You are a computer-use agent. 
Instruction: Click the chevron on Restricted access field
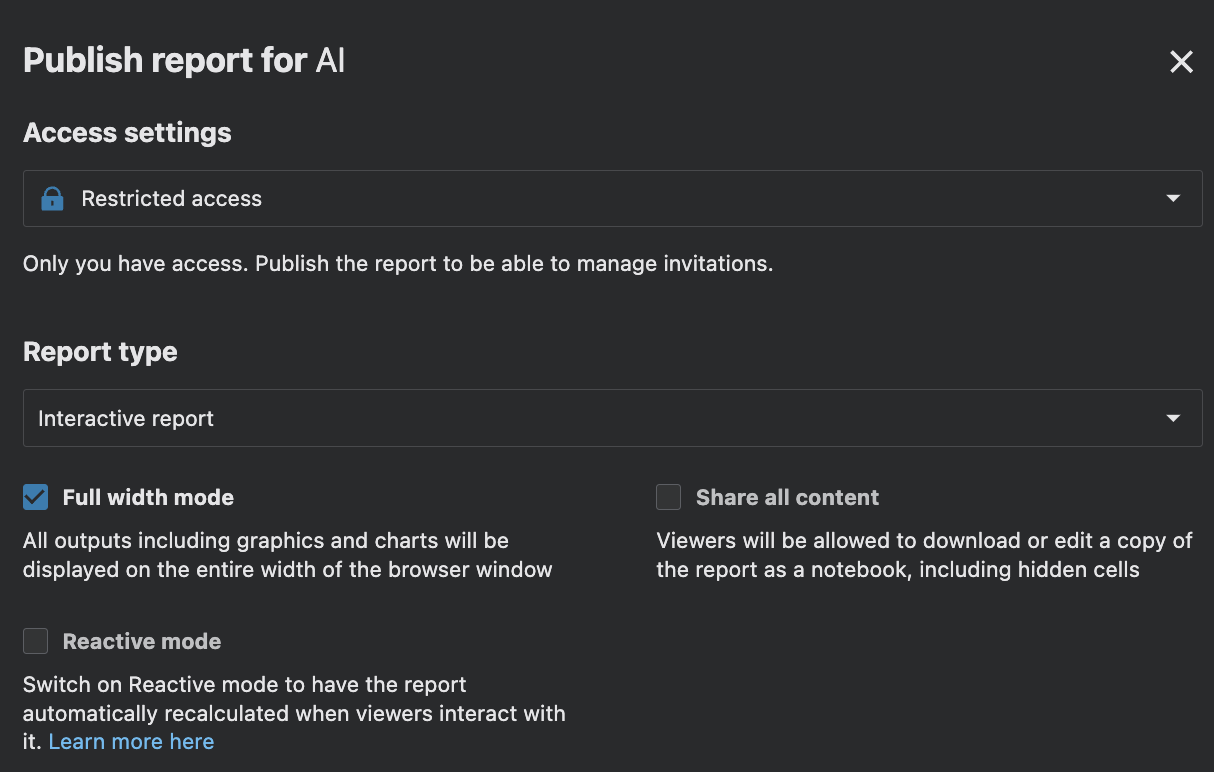click(1172, 198)
